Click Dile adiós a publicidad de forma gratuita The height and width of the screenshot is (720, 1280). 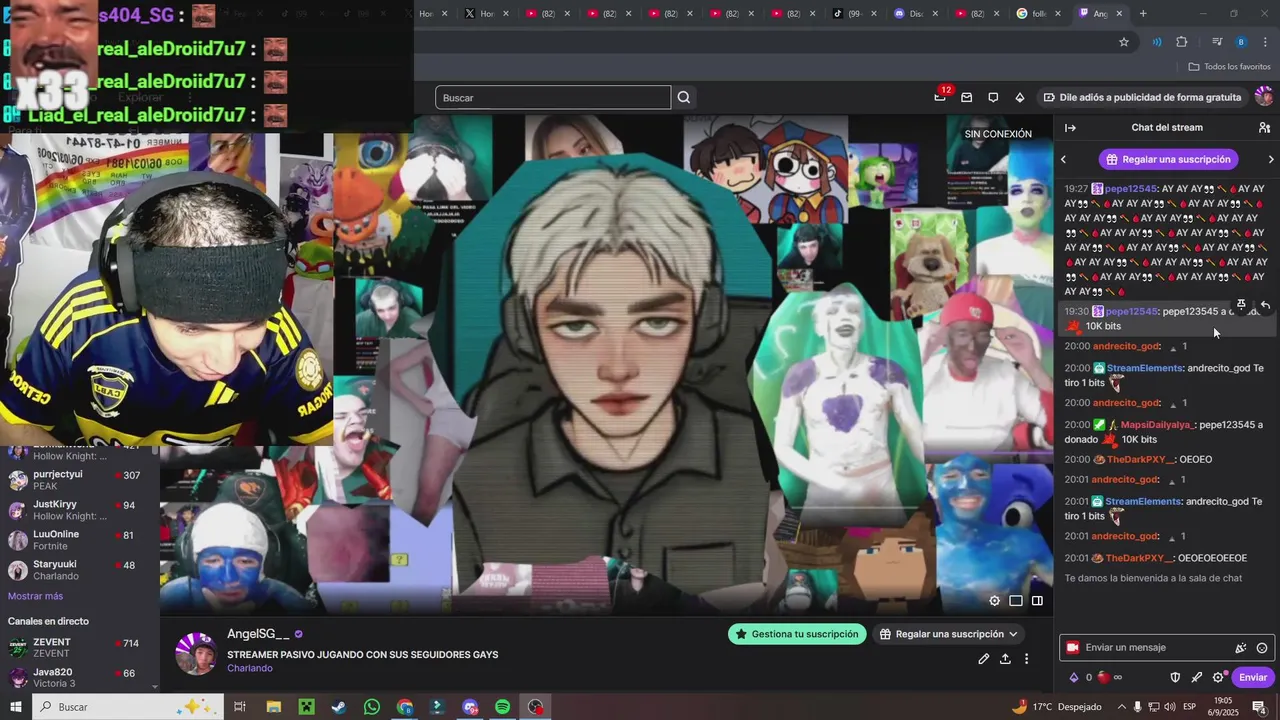click(x=1142, y=97)
